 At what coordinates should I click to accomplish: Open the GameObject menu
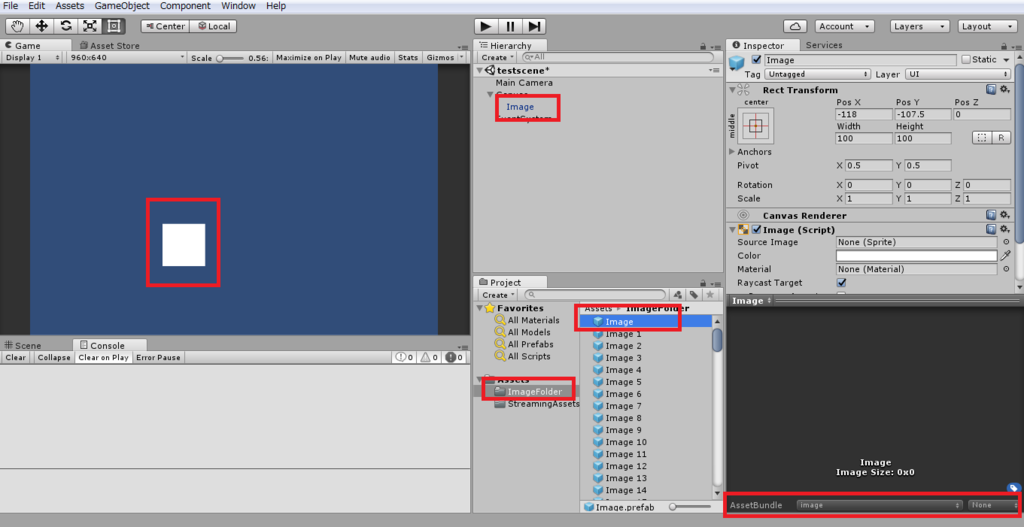pyautogui.click(x=122, y=6)
